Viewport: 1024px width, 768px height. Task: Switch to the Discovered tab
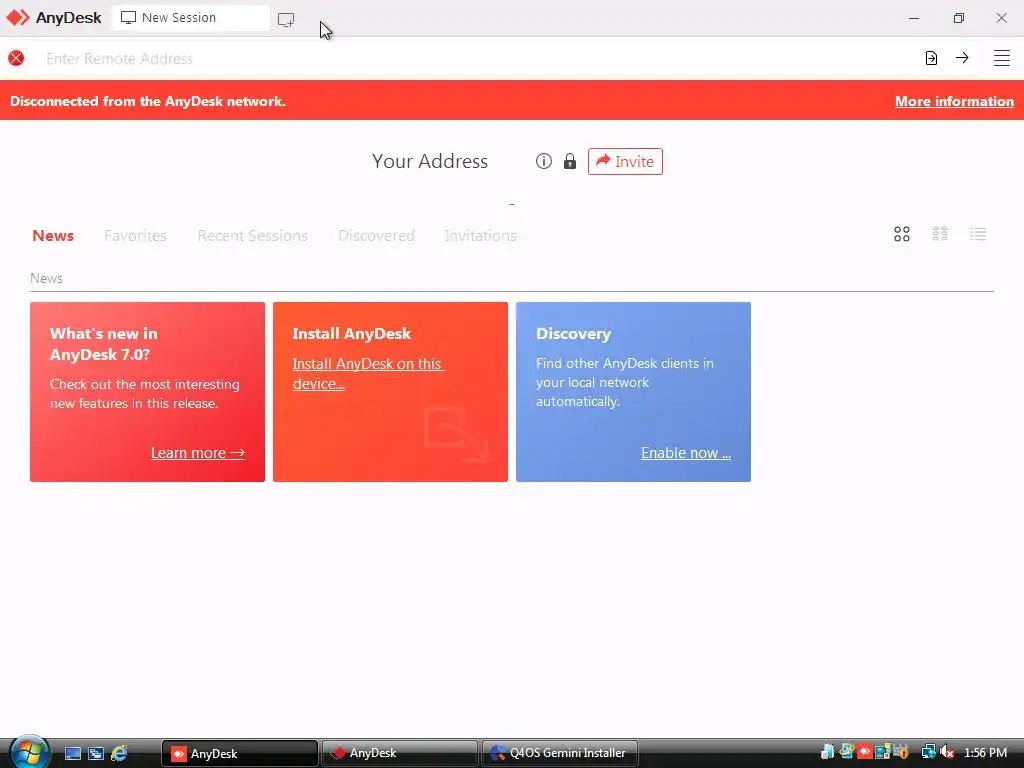376,236
